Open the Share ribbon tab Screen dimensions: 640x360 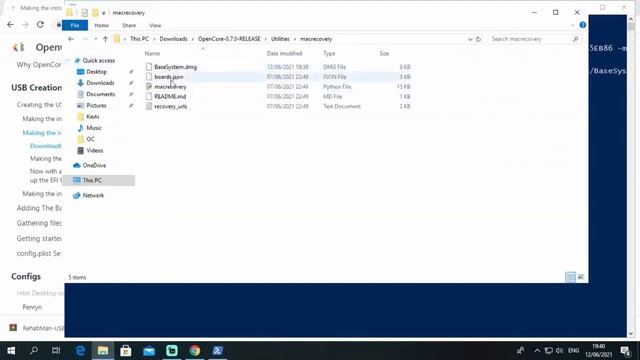129,25
